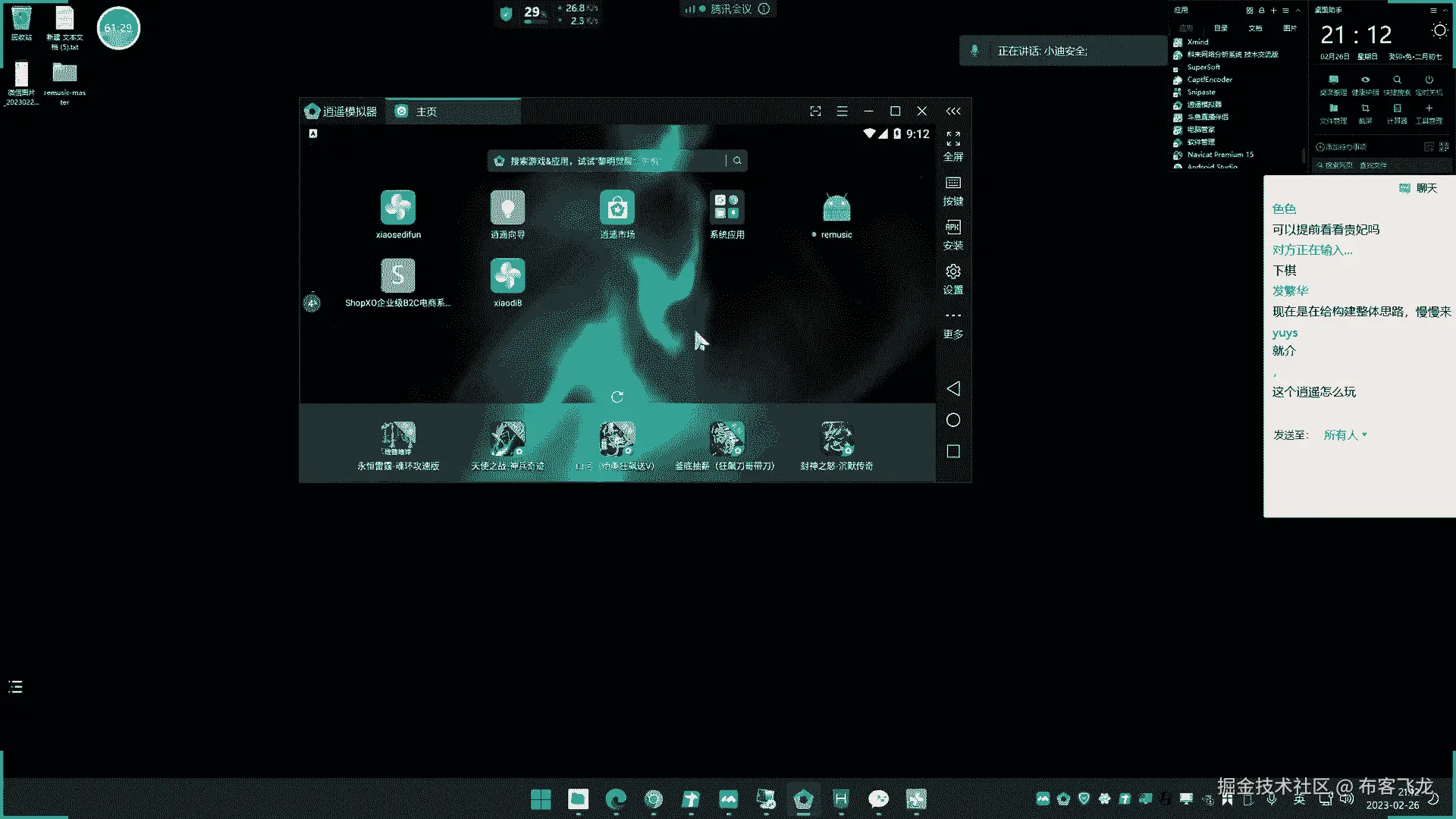The height and width of the screenshot is (819, 1456).
Task: Collapse emulator sidebar with triple chevron
Action: pyautogui.click(x=953, y=111)
